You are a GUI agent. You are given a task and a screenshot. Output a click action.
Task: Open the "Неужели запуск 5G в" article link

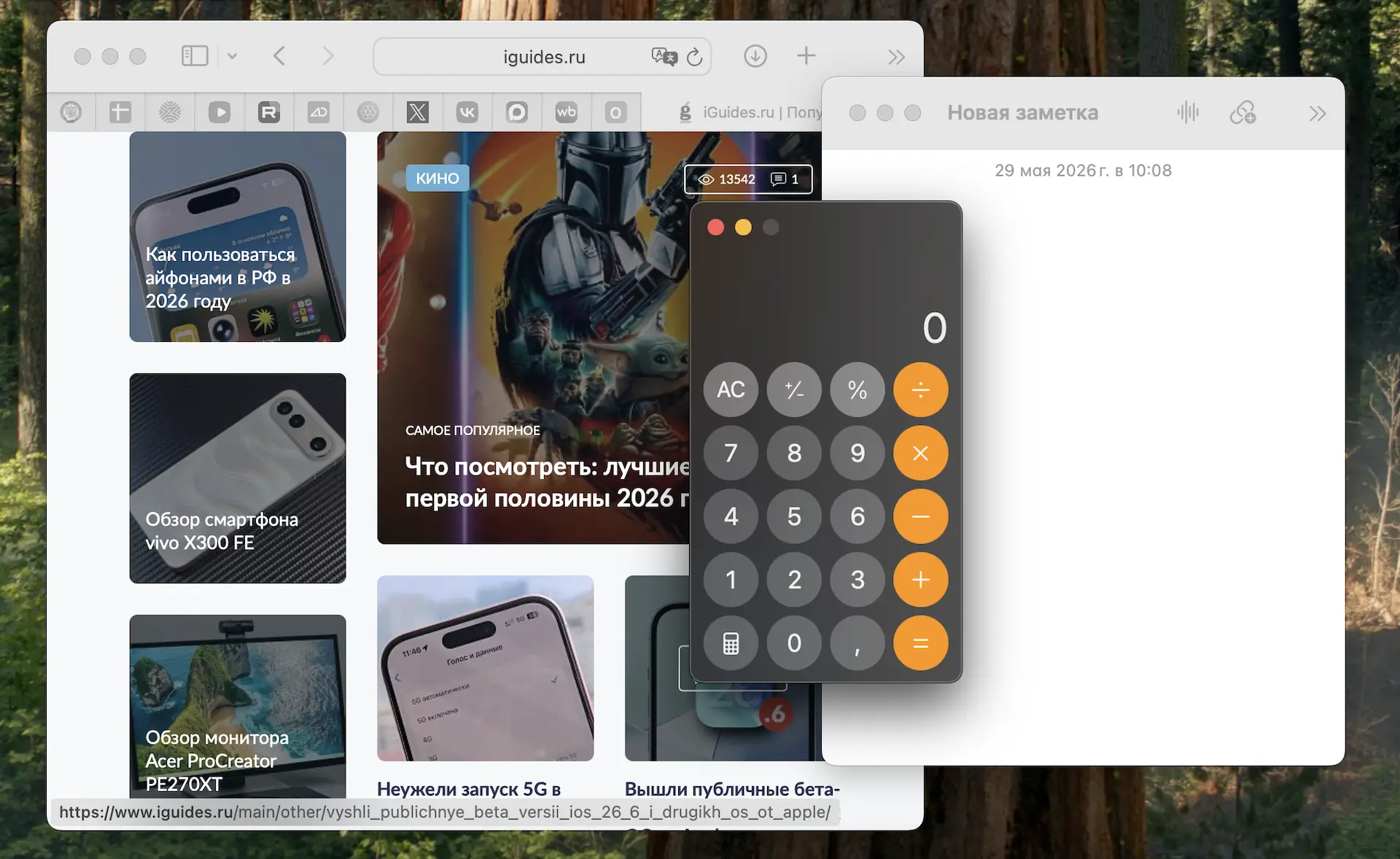point(469,789)
